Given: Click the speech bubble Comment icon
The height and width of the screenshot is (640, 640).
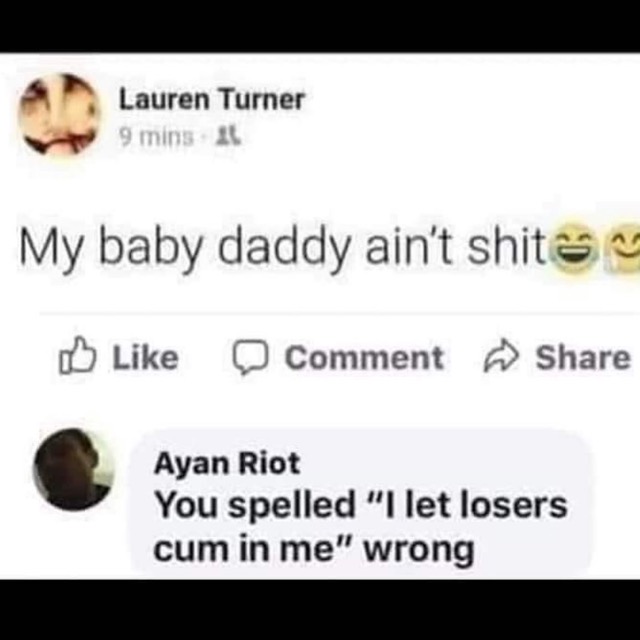Looking at the screenshot, I should [x=250, y=357].
